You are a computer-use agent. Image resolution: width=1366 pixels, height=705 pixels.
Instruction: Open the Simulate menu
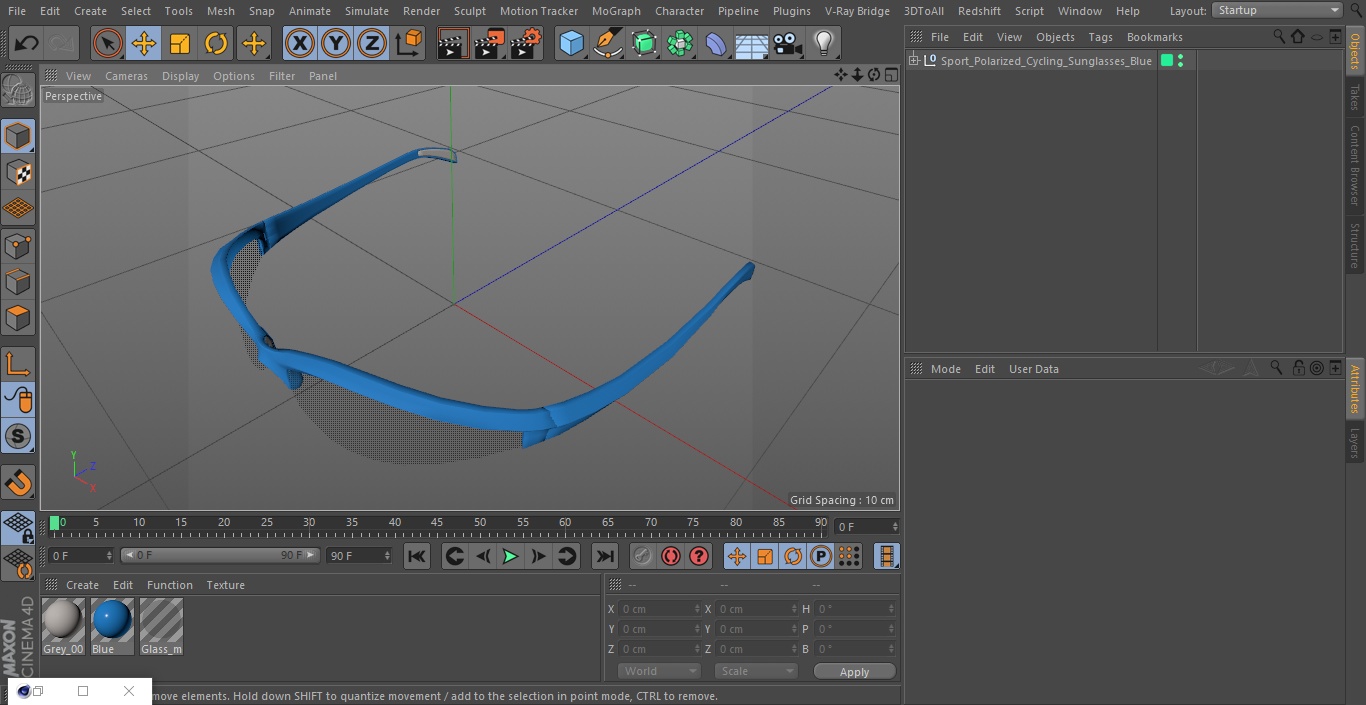coord(367,11)
